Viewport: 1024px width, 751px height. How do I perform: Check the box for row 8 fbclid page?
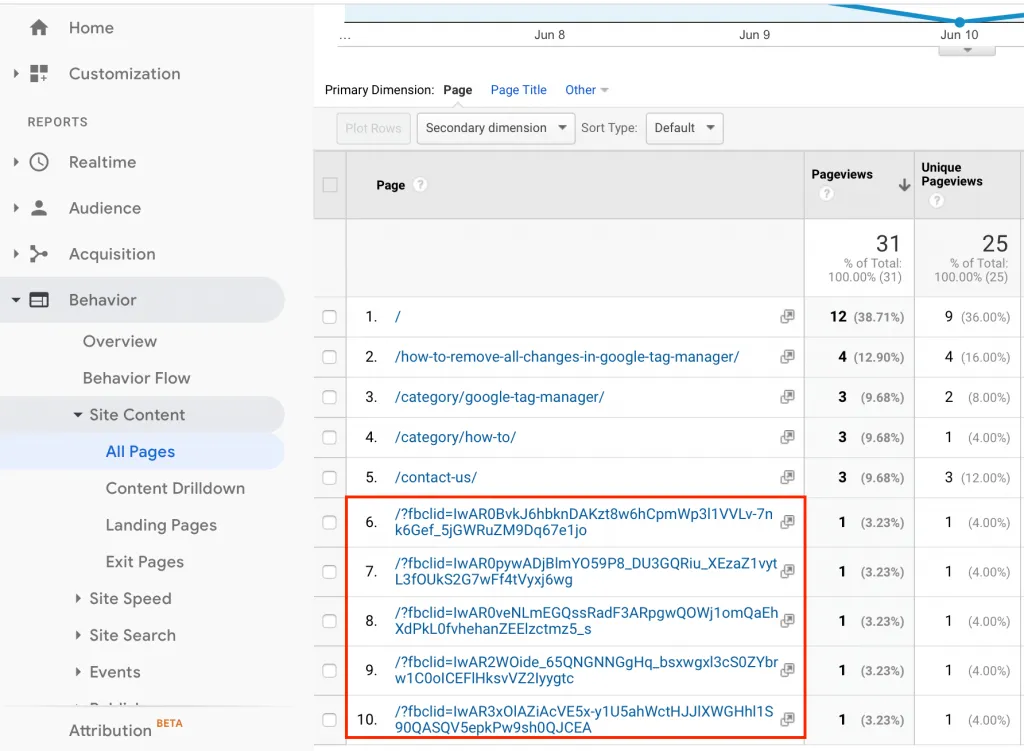click(330, 621)
